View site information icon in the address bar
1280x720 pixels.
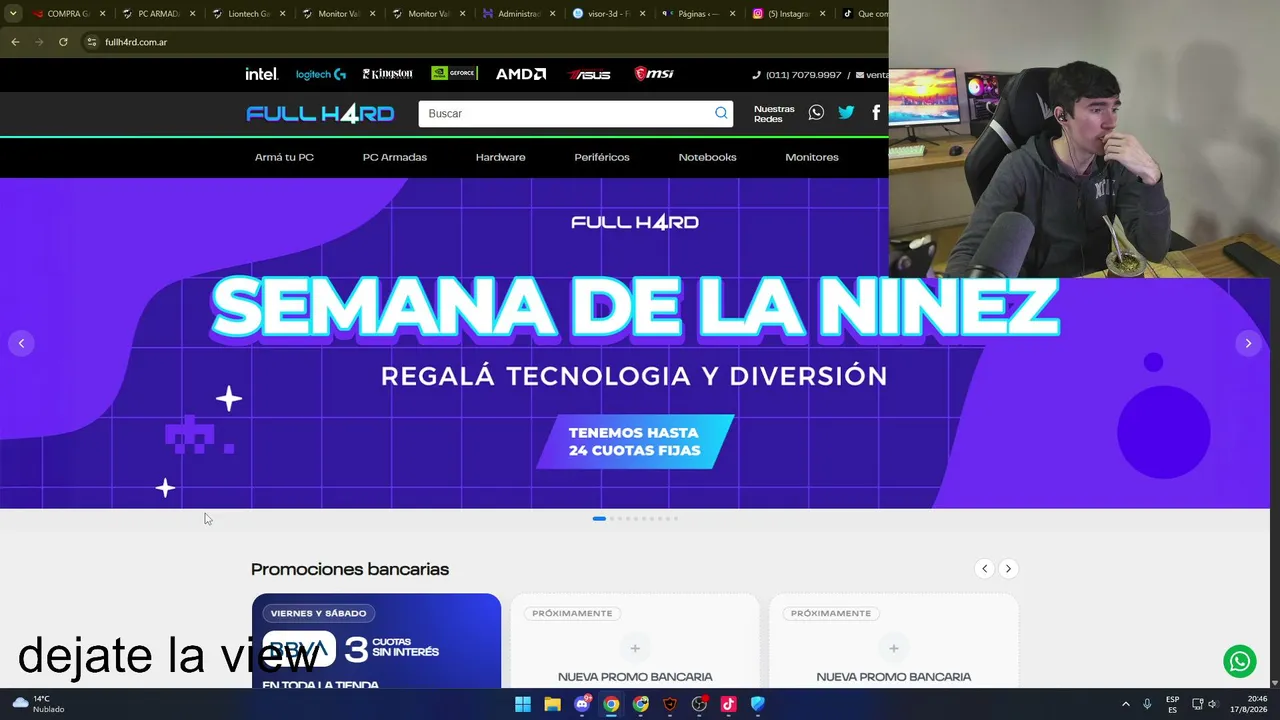[91, 42]
